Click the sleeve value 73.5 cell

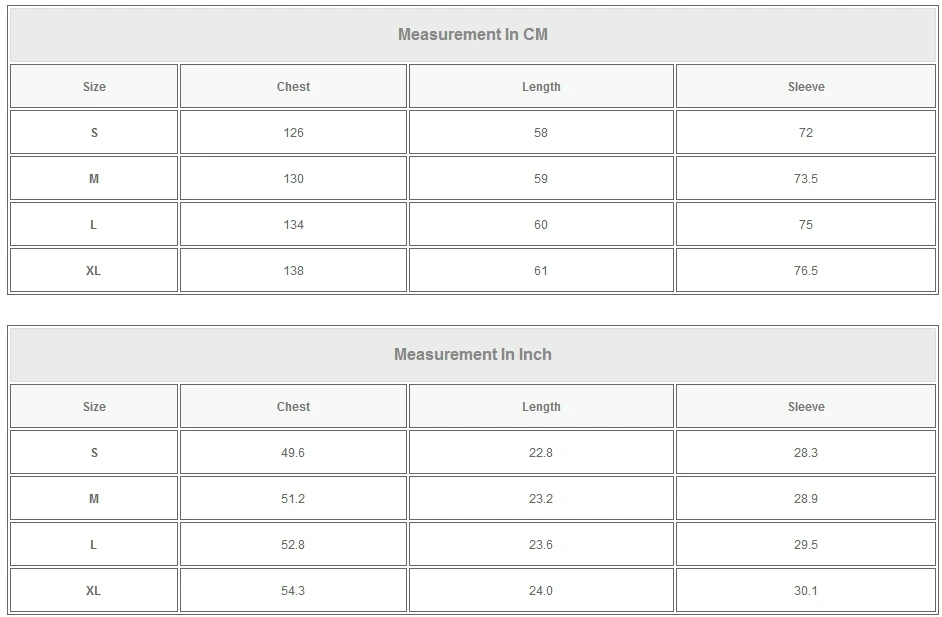(806, 179)
